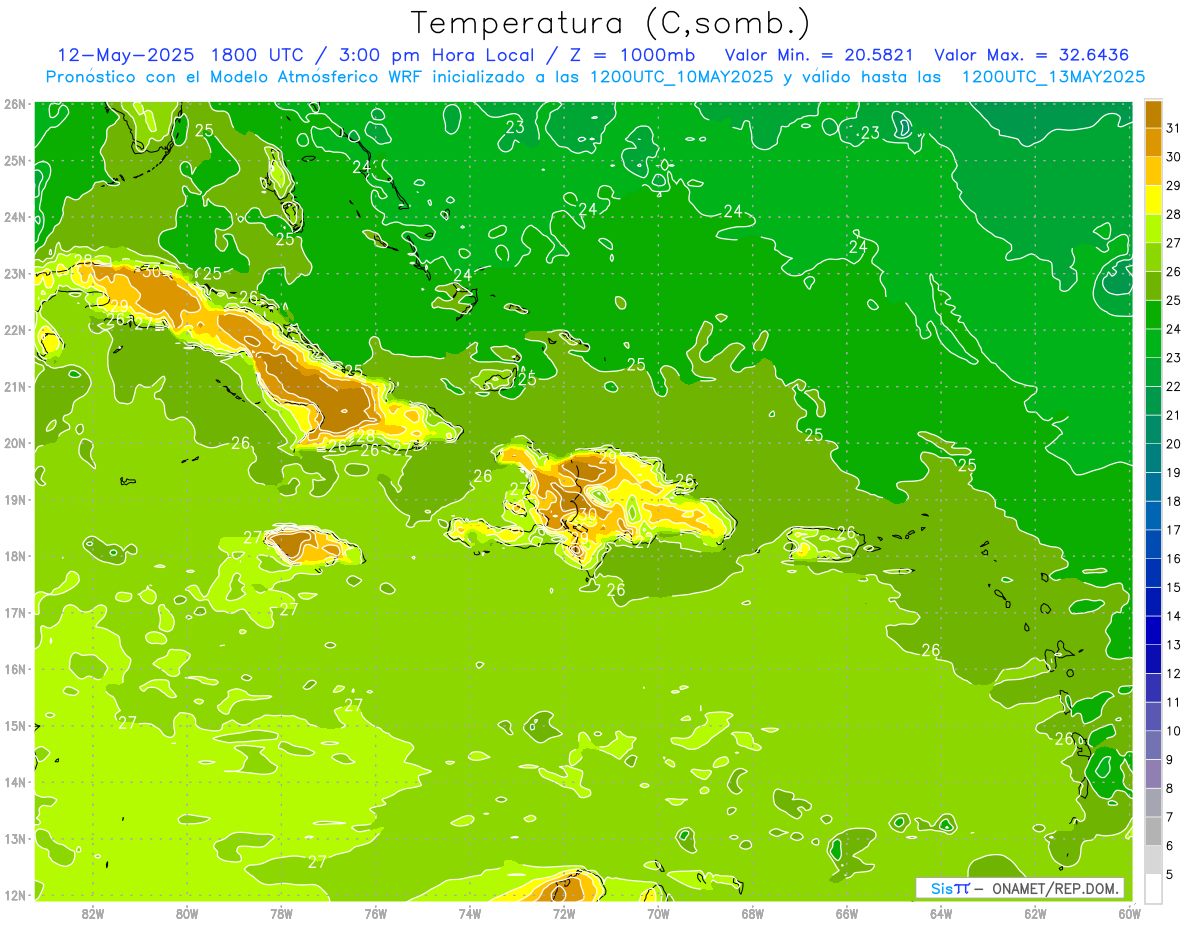Click the color bar label 10

tap(1173, 731)
